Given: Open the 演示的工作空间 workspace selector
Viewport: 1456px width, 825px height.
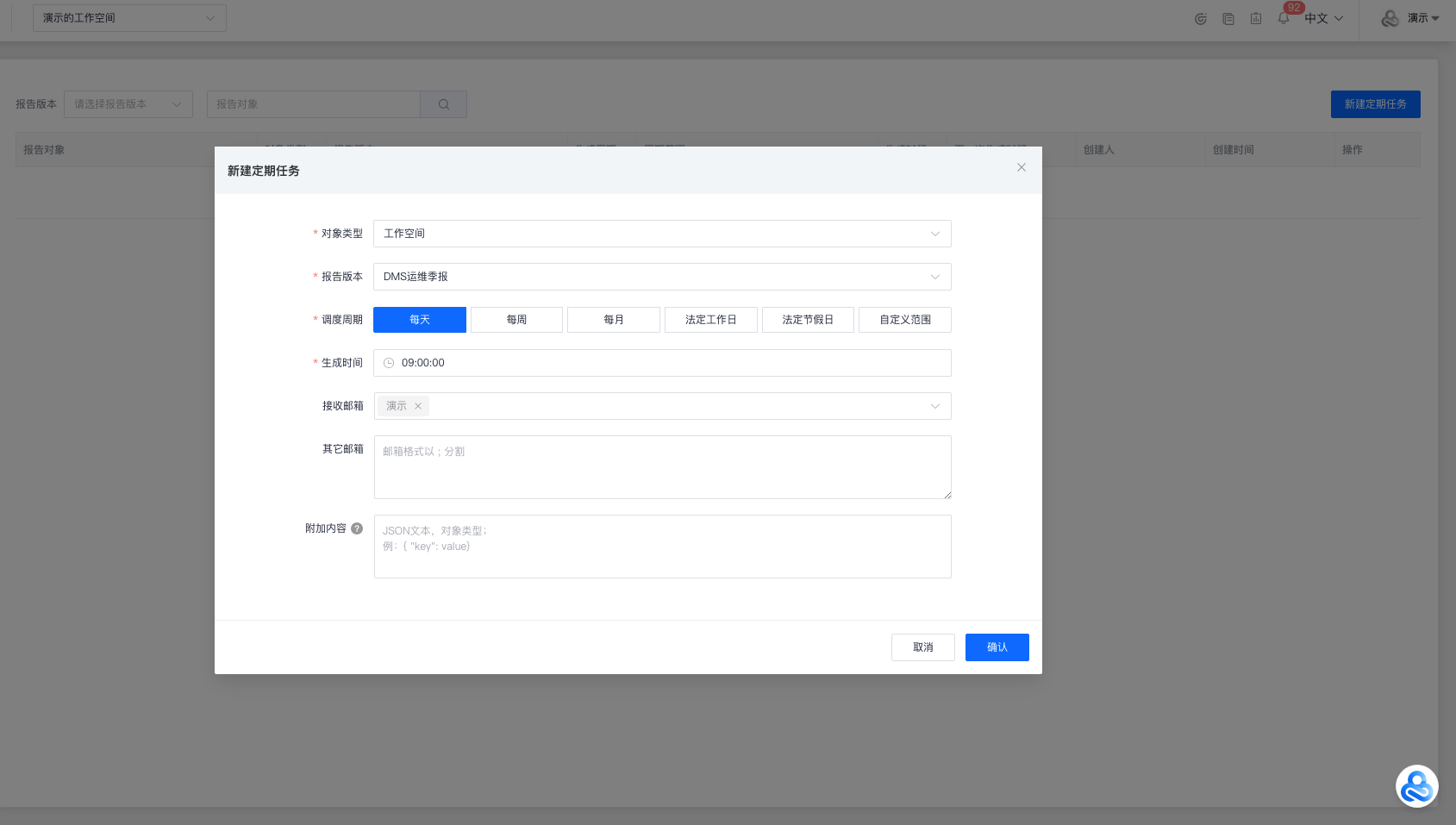Looking at the screenshot, I should tap(129, 18).
